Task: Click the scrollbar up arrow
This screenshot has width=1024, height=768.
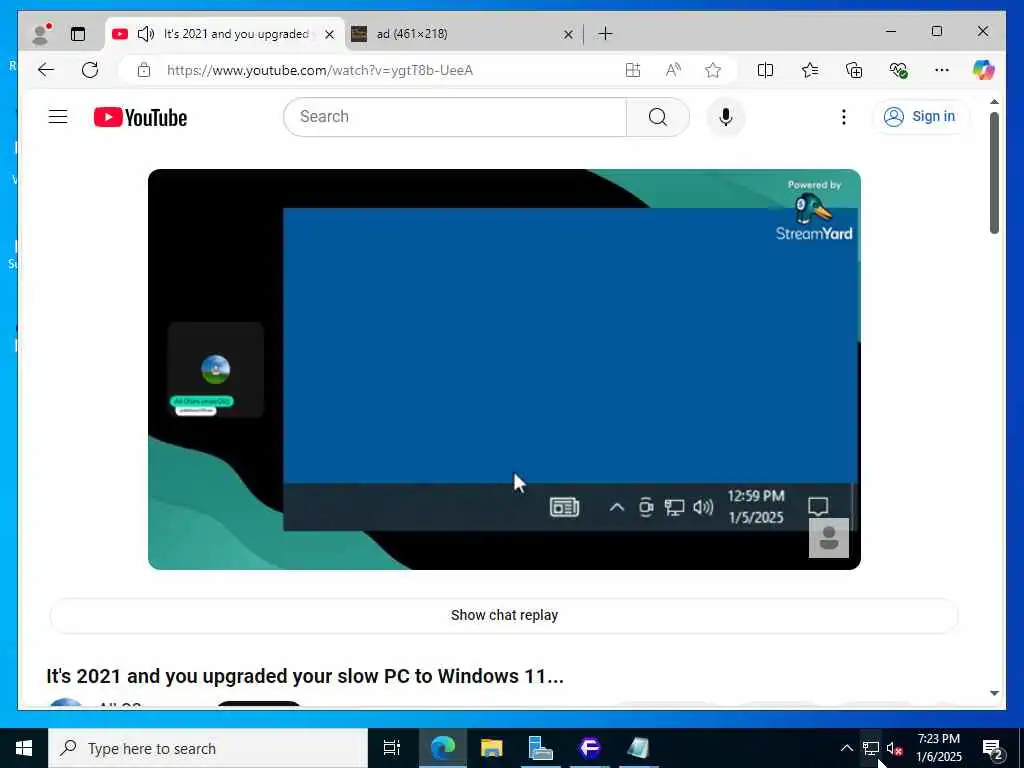Action: 994,102
